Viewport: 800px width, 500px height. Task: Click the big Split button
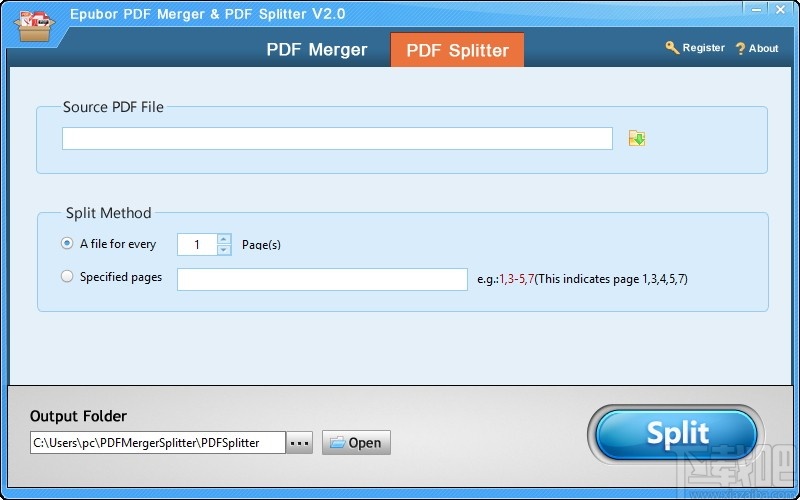677,434
